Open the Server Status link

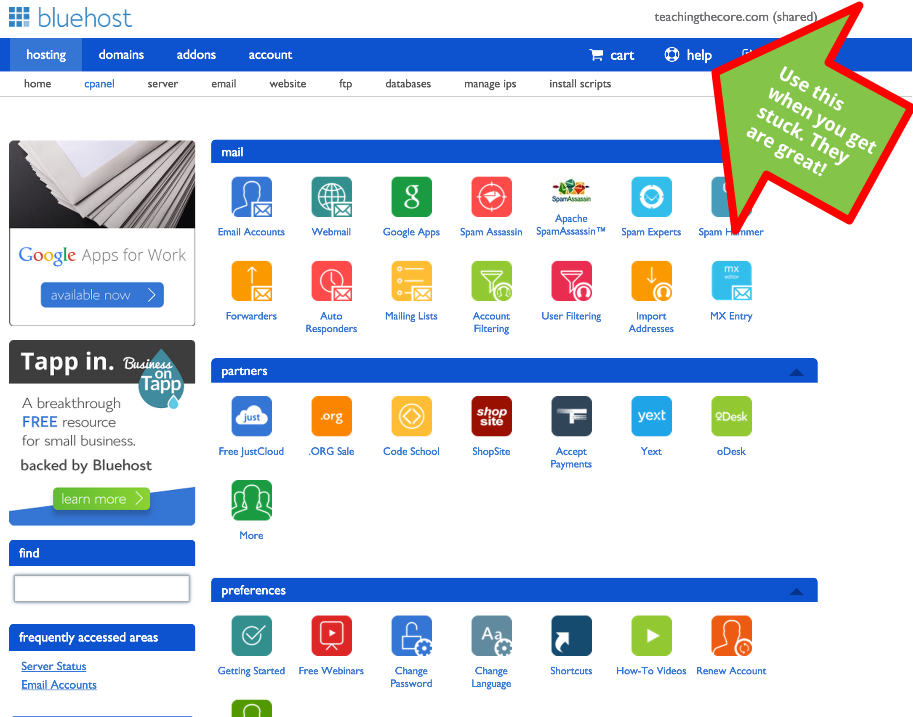54,666
